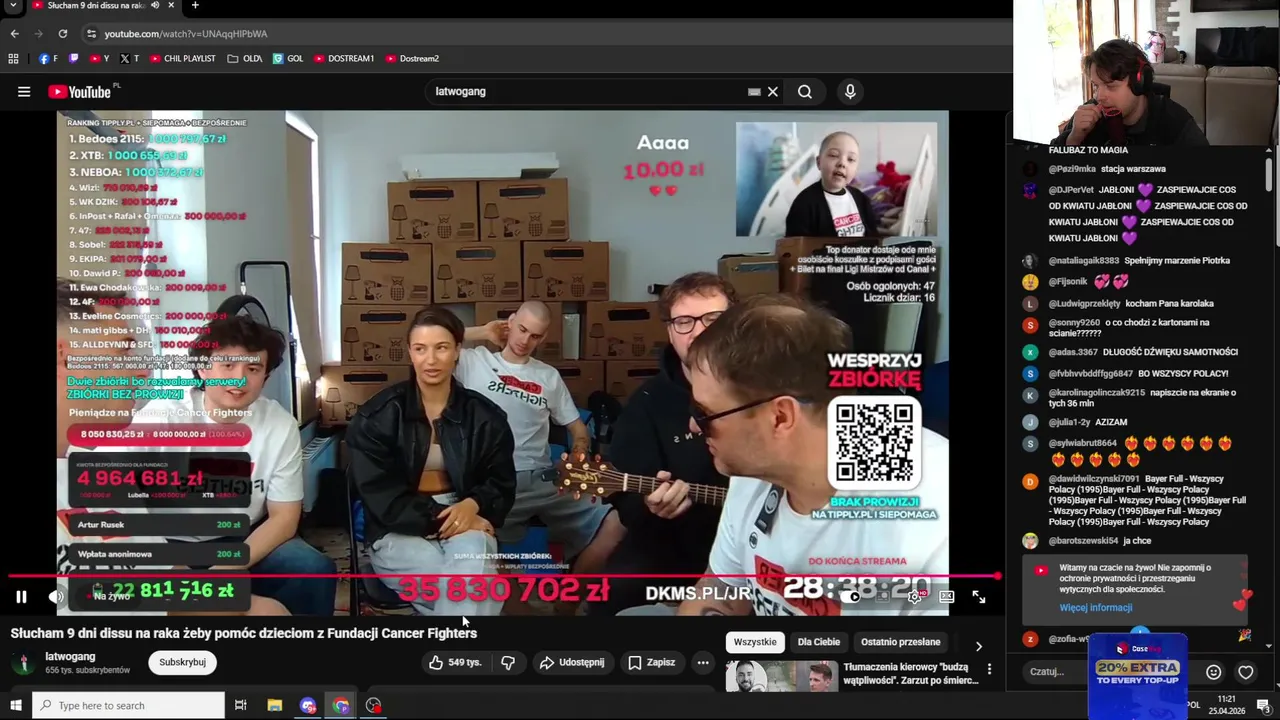The image size is (1280, 720).
Task: Open the Twitch bookmark
Action: (73, 58)
